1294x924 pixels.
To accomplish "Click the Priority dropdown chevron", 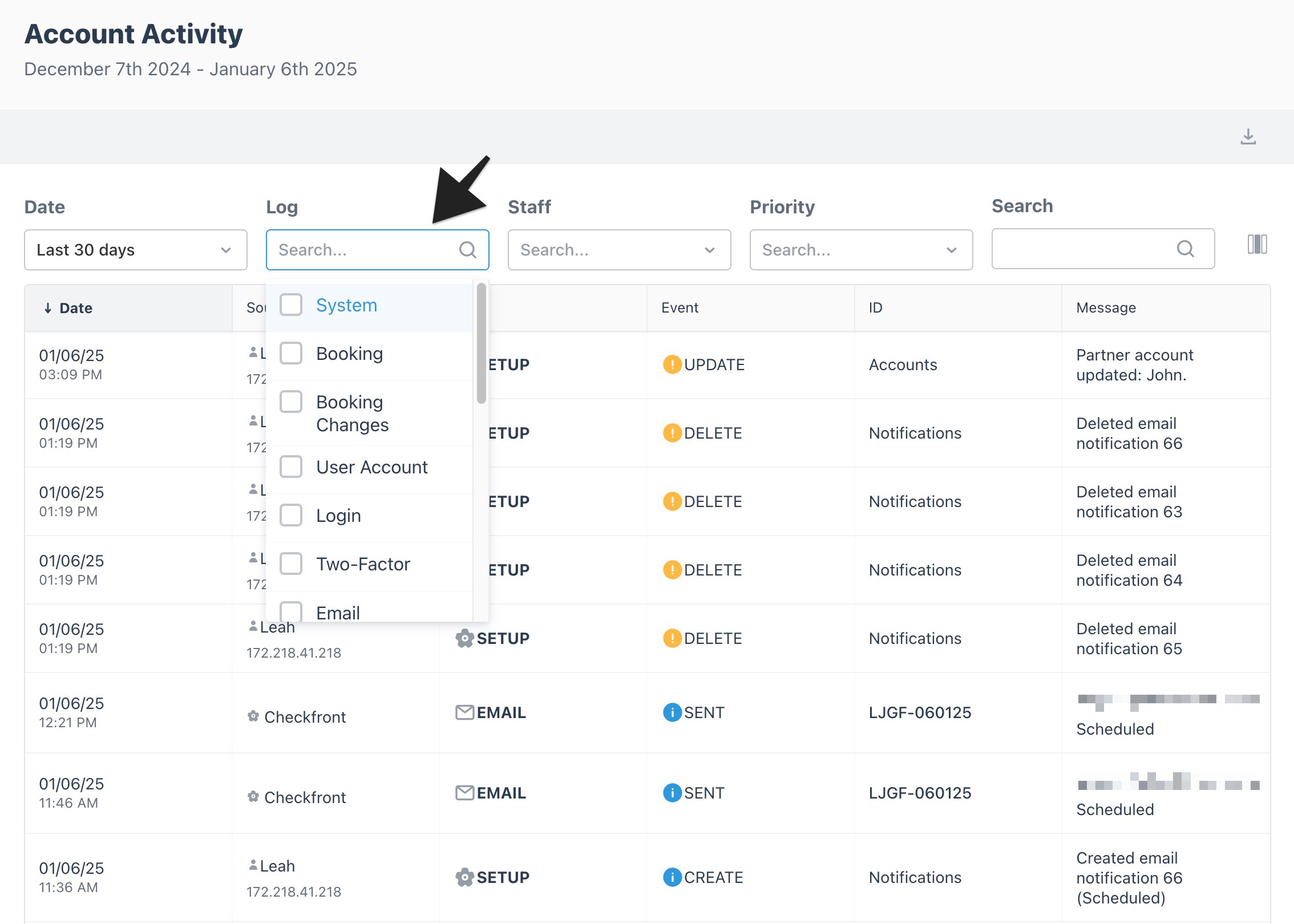I will [x=952, y=250].
